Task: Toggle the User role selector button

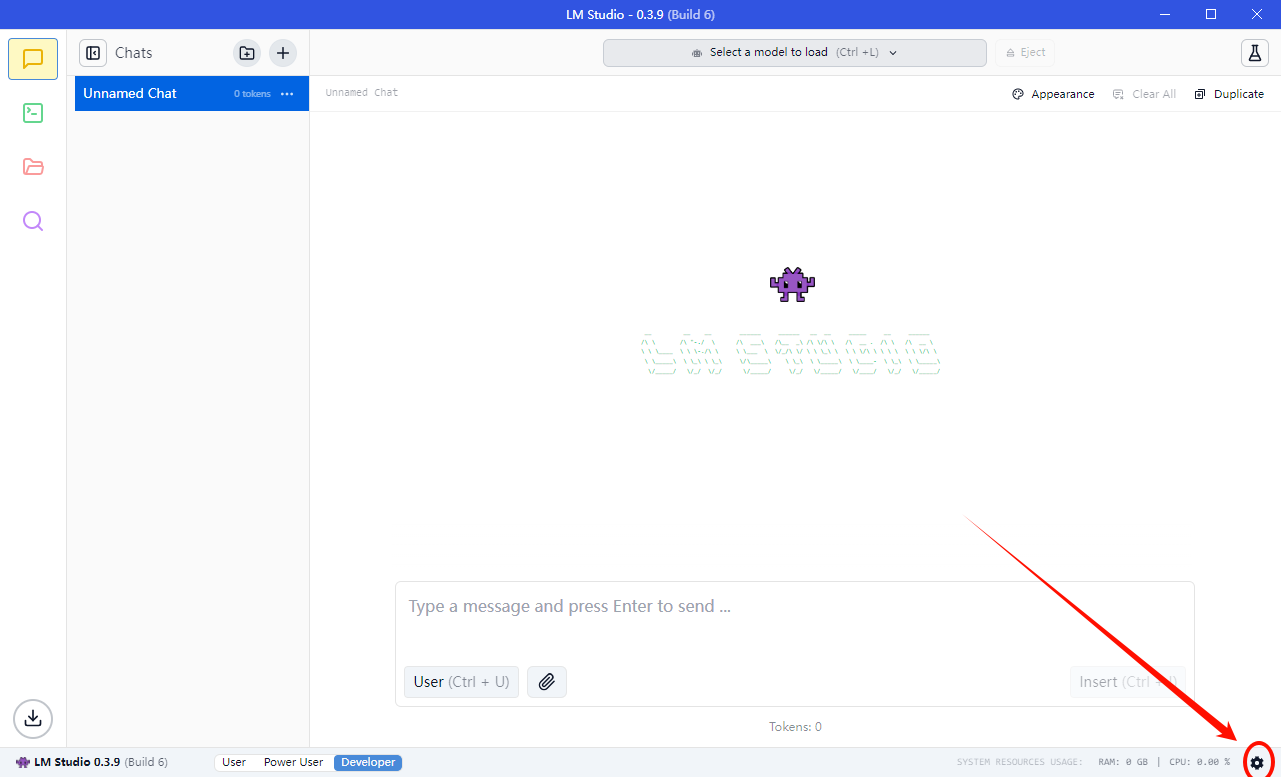Action: [461, 682]
